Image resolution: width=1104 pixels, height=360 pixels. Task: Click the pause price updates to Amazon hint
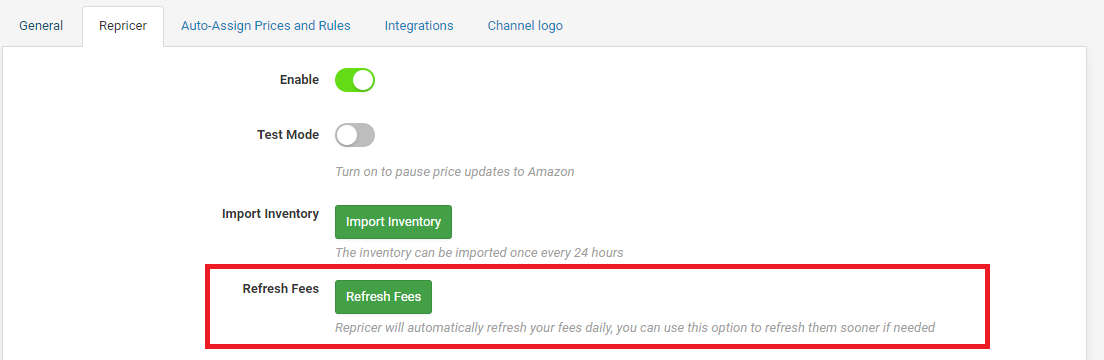[x=454, y=172]
